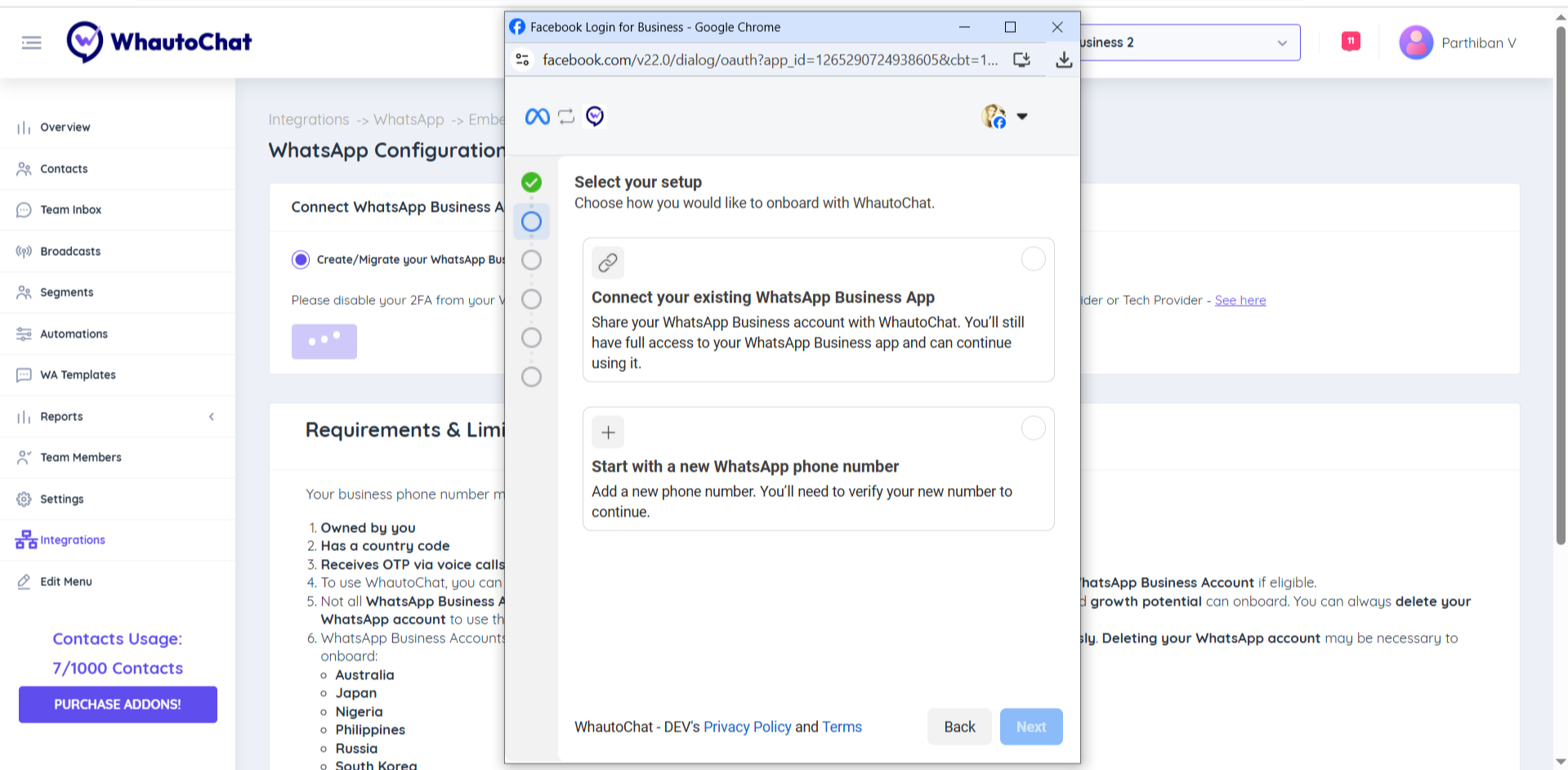The width and height of the screenshot is (1568, 770).
Task: Click the Integrations network icon in sidebar
Action: (26, 539)
